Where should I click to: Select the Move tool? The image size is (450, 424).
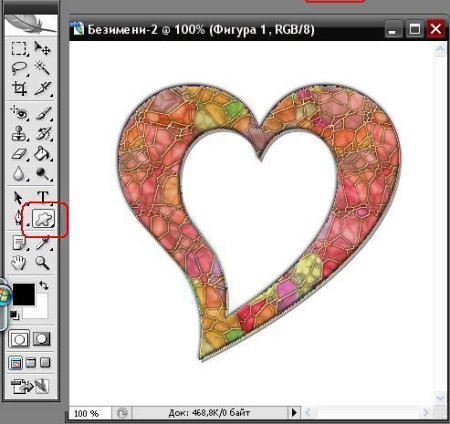pyautogui.click(x=42, y=48)
